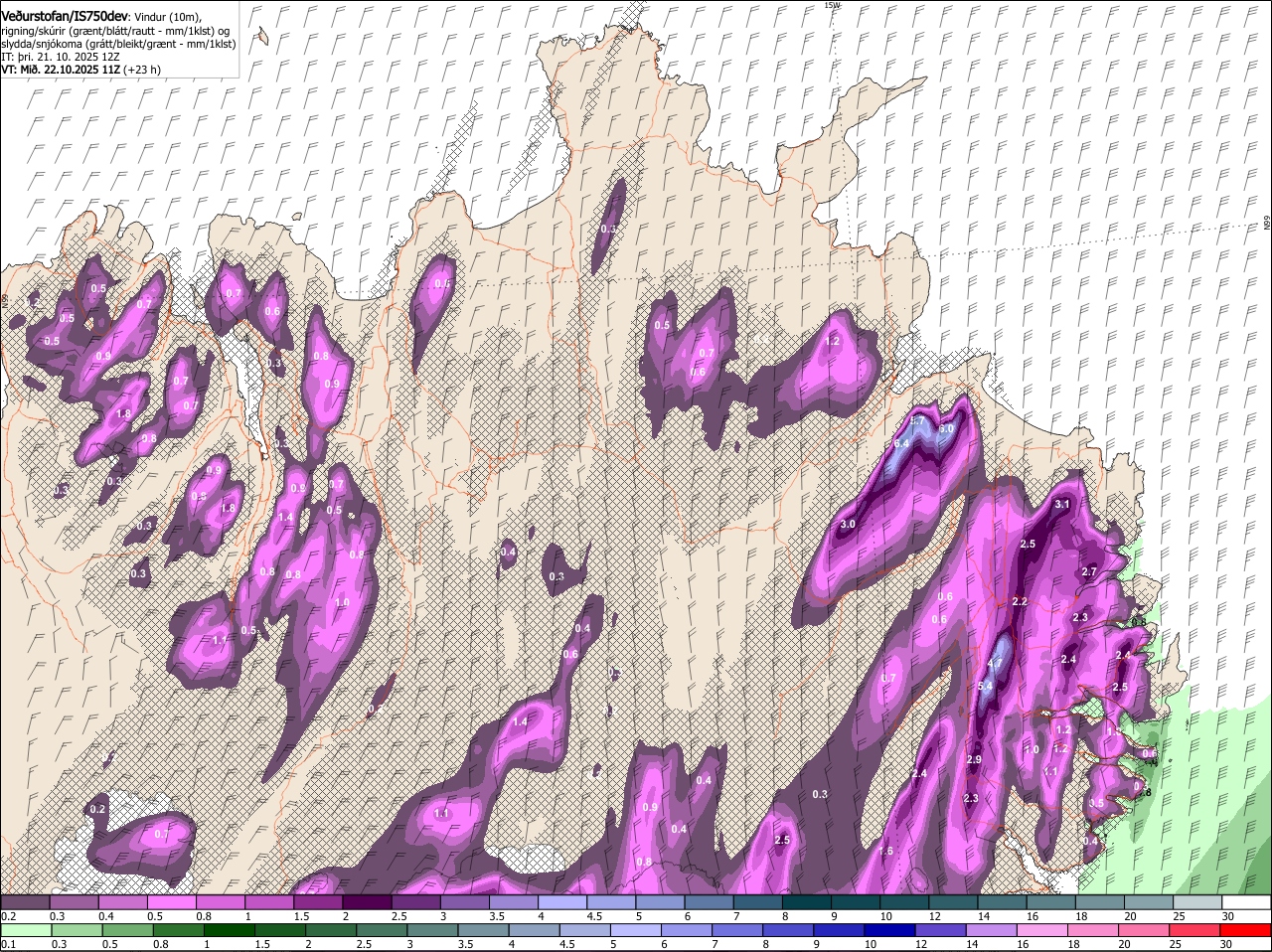This screenshot has width=1272, height=952.
Task: Pick the white swatch at 30 in the purple legend
Action: tap(1246, 902)
